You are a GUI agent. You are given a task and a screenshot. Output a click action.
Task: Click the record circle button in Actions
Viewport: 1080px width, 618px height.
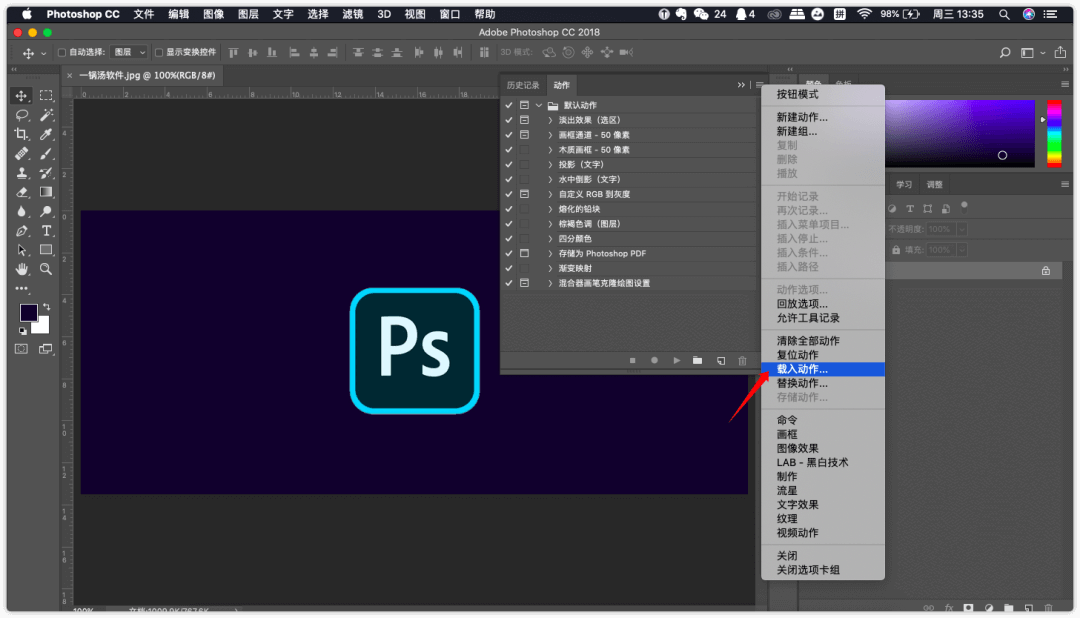click(x=654, y=360)
